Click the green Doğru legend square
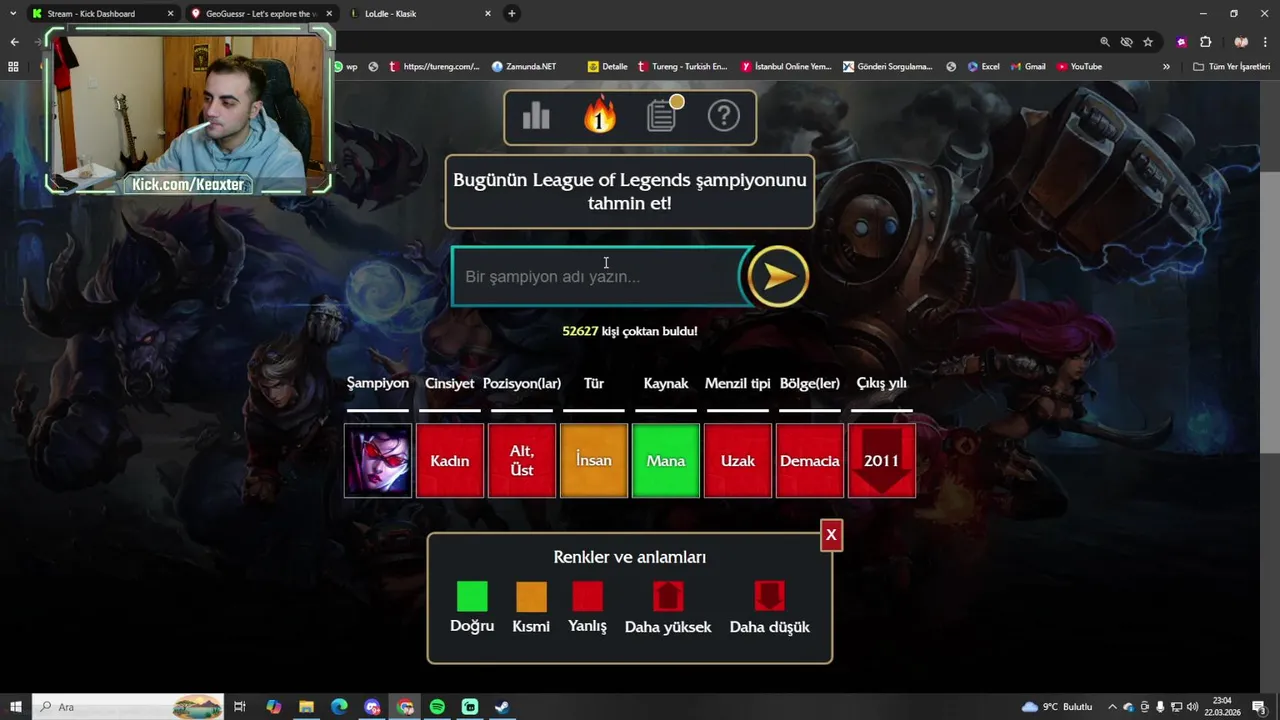Image resolution: width=1280 pixels, height=720 pixels. tap(472, 596)
